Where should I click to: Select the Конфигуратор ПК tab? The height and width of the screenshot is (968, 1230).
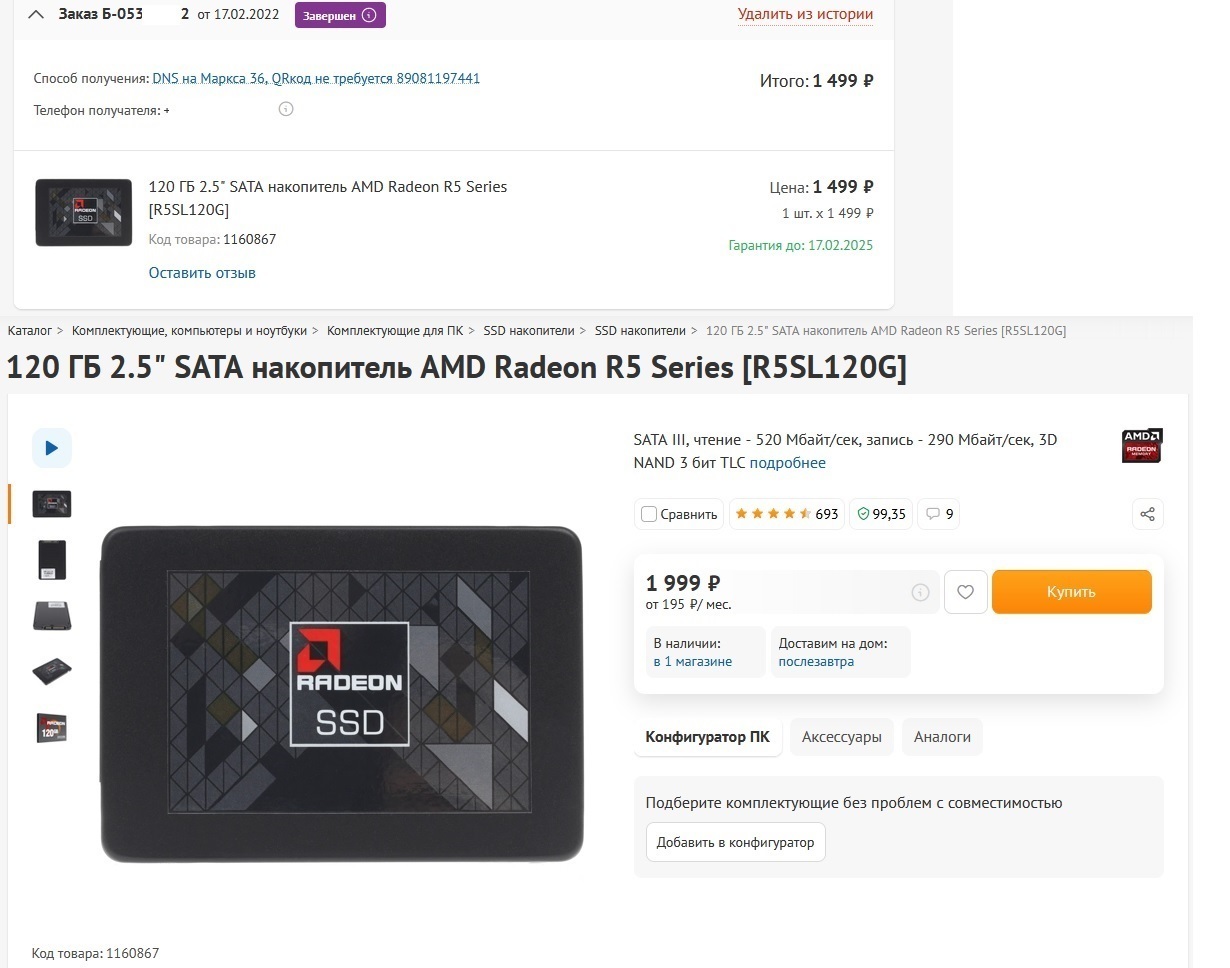(x=707, y=737)
